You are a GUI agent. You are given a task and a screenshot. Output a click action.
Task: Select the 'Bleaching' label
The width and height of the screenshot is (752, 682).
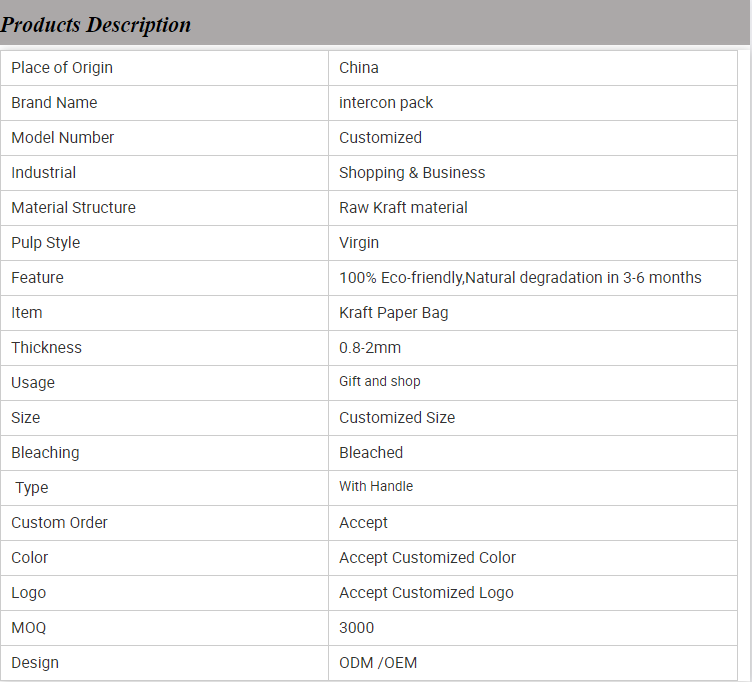pos(46,453)
